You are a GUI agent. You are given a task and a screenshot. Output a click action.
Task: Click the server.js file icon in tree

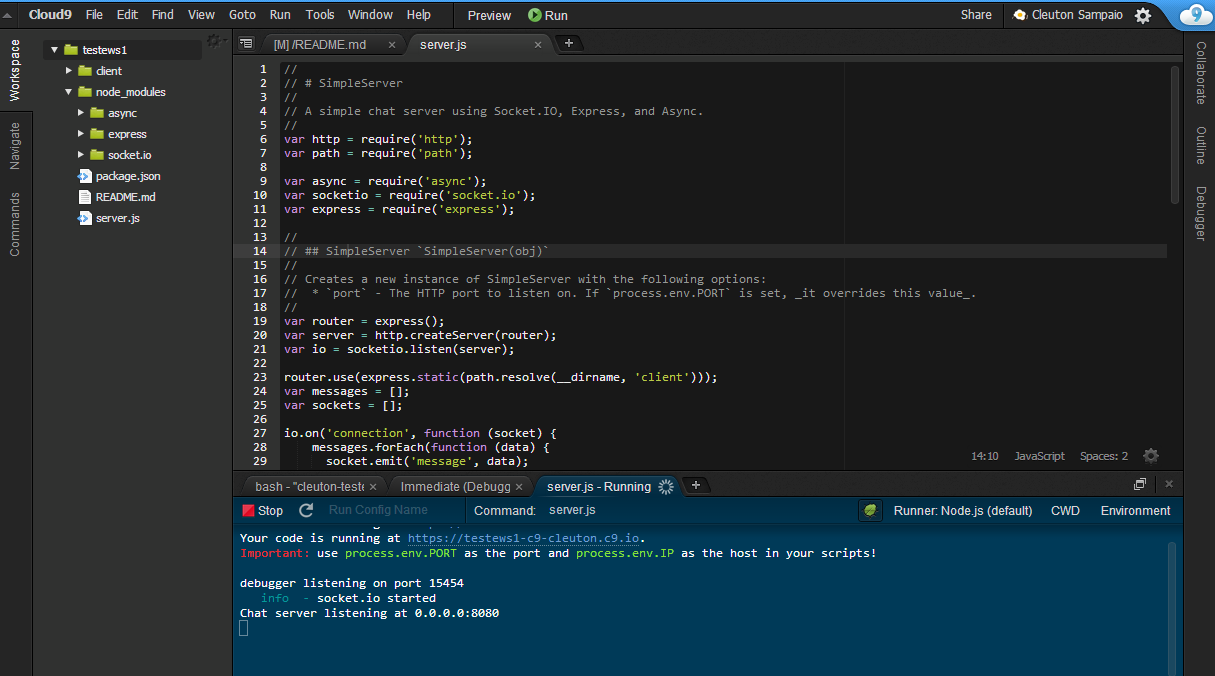(85, 218)
